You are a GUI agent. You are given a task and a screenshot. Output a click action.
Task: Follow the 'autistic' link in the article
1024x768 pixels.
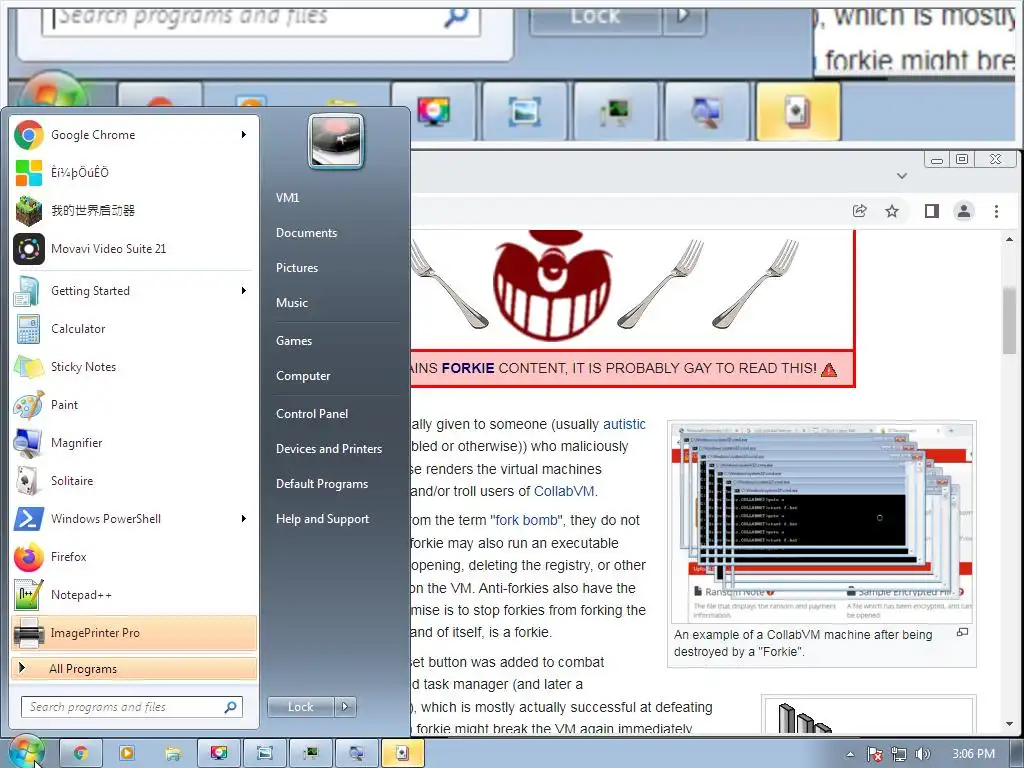624,424
